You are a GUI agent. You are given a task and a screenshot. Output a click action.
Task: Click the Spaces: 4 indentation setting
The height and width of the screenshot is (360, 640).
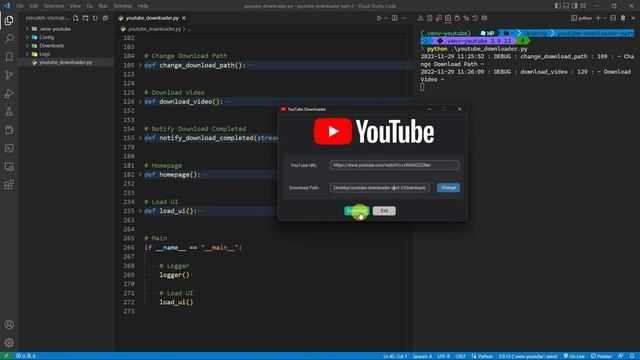(x=422, y=356)
